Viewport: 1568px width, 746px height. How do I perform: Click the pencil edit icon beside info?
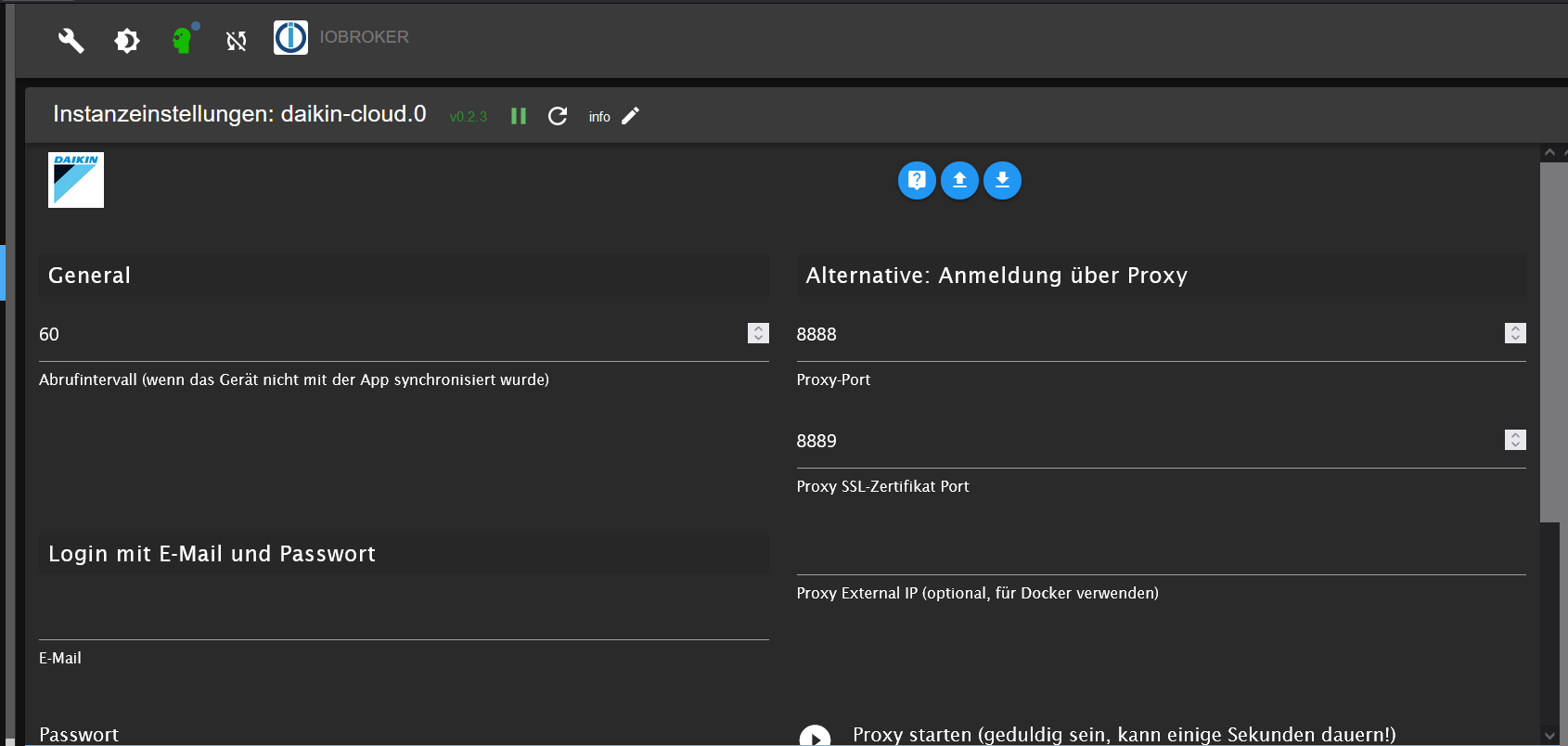tap(631, 116)
